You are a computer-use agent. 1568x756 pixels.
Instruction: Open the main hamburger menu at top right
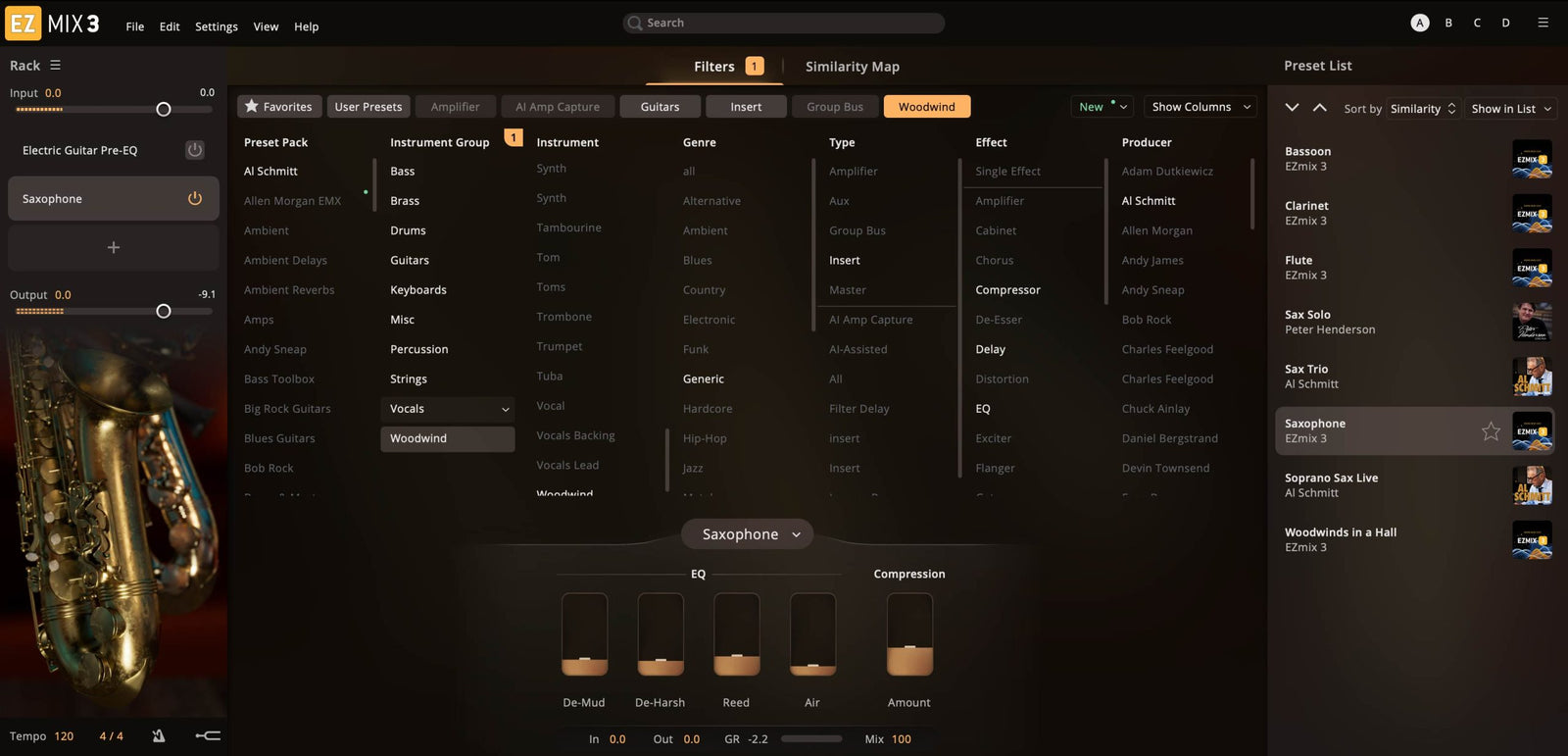pyautogui.click(x=1543, y=23)
